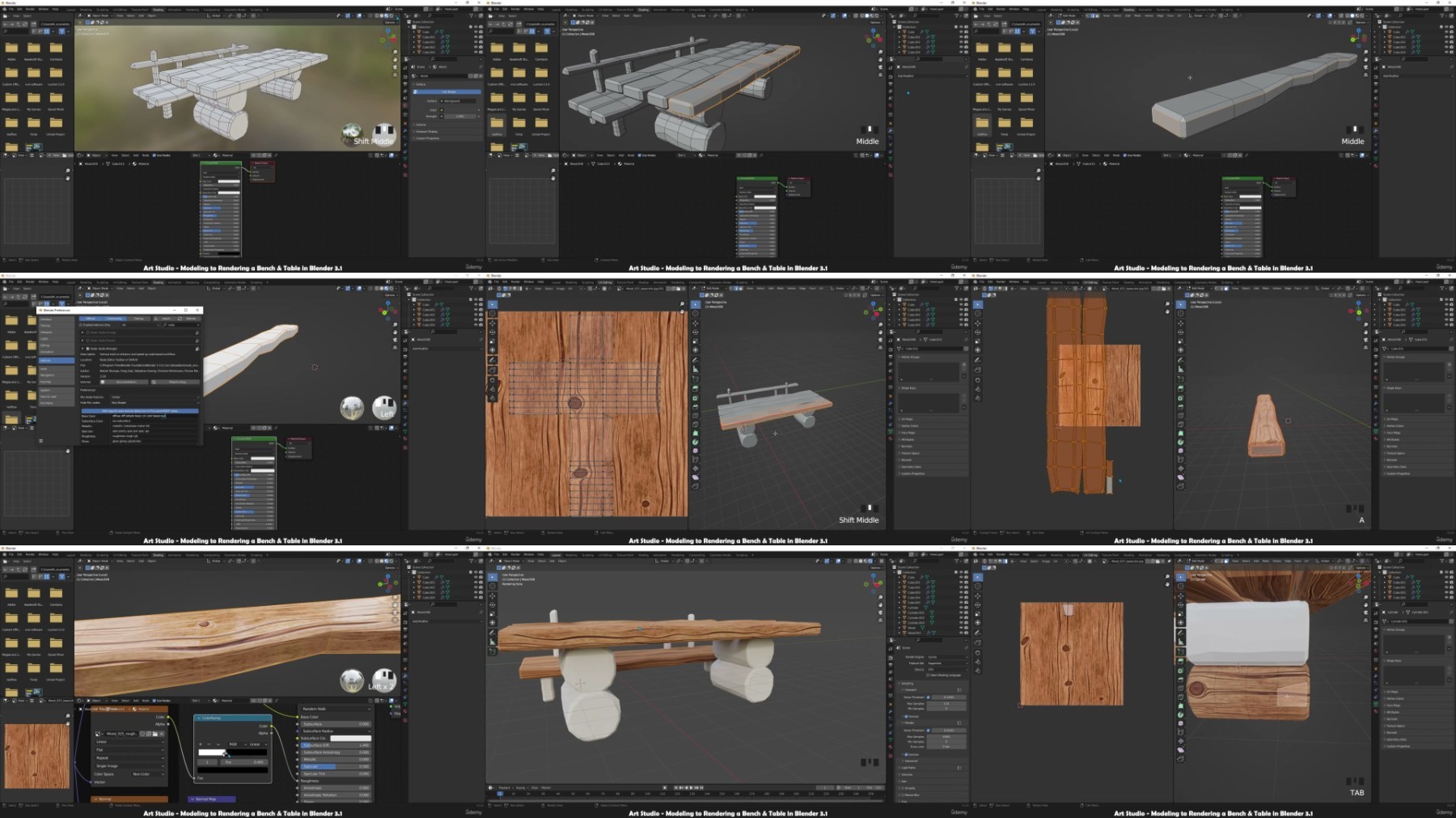Image resolution: width=1456 pixels, height=818 pixels.
Task: Uncheck the Node: Node Wrangler add-on checkbox
Action: pyautogui.click(x=87, y=349)
